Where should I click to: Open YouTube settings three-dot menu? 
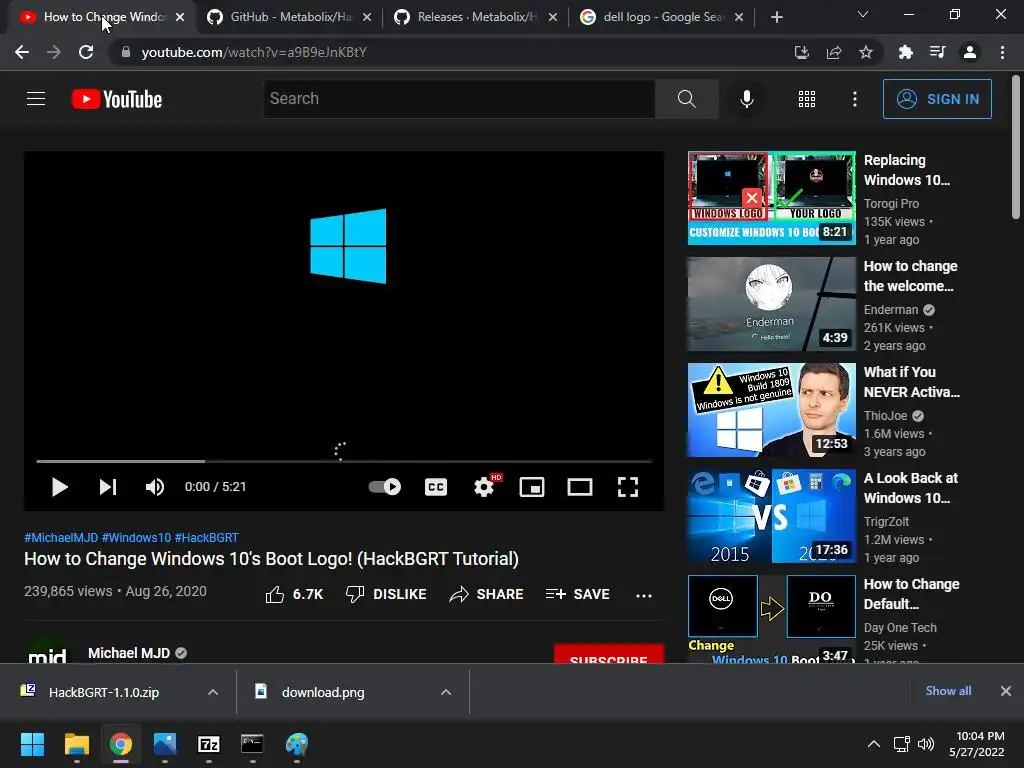(854, 99)
